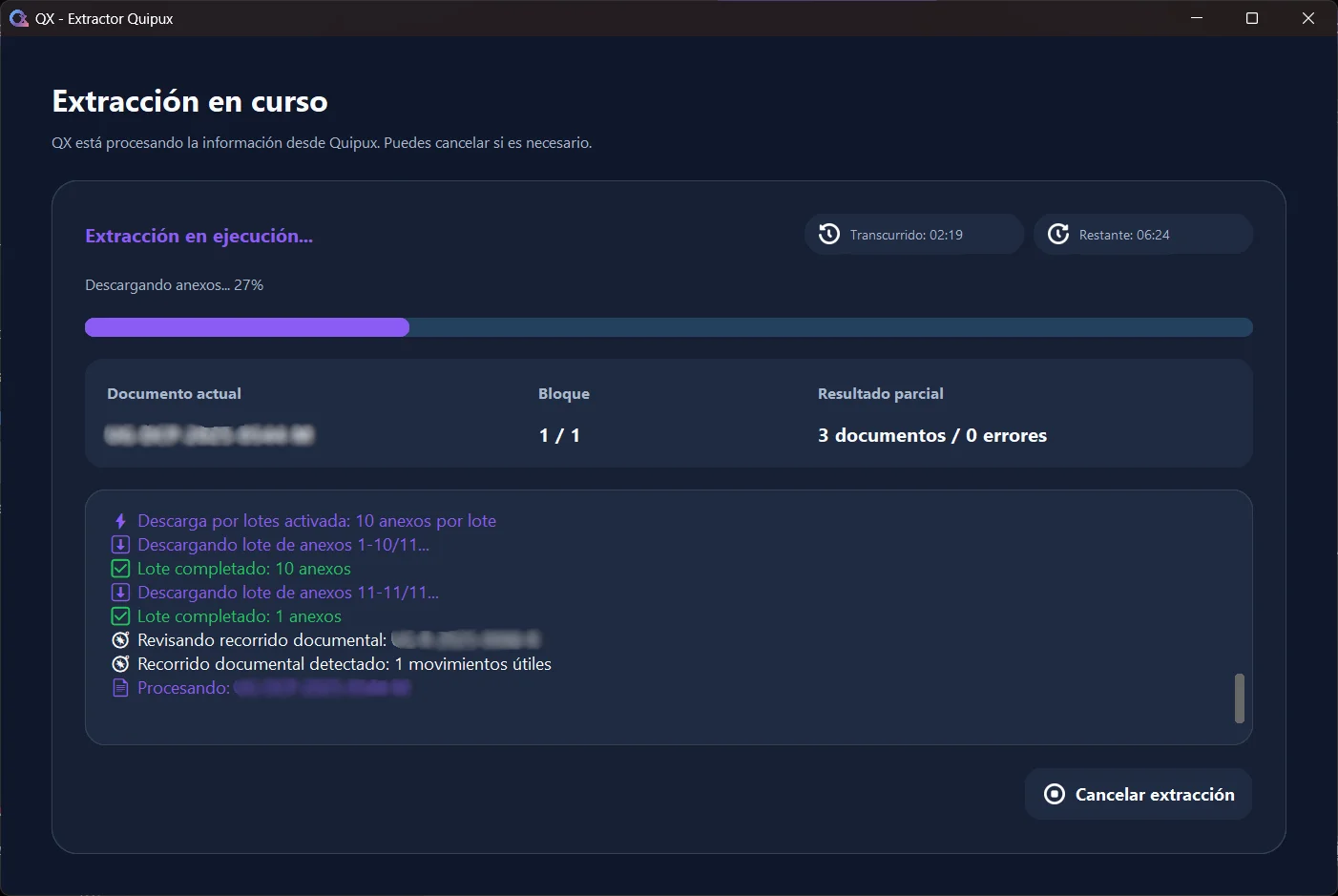The height and width of the screenshot is (896, 1338).
Task: Click check icon beside Lote completado: 10 anexos
Action: [x=120, y=569]
